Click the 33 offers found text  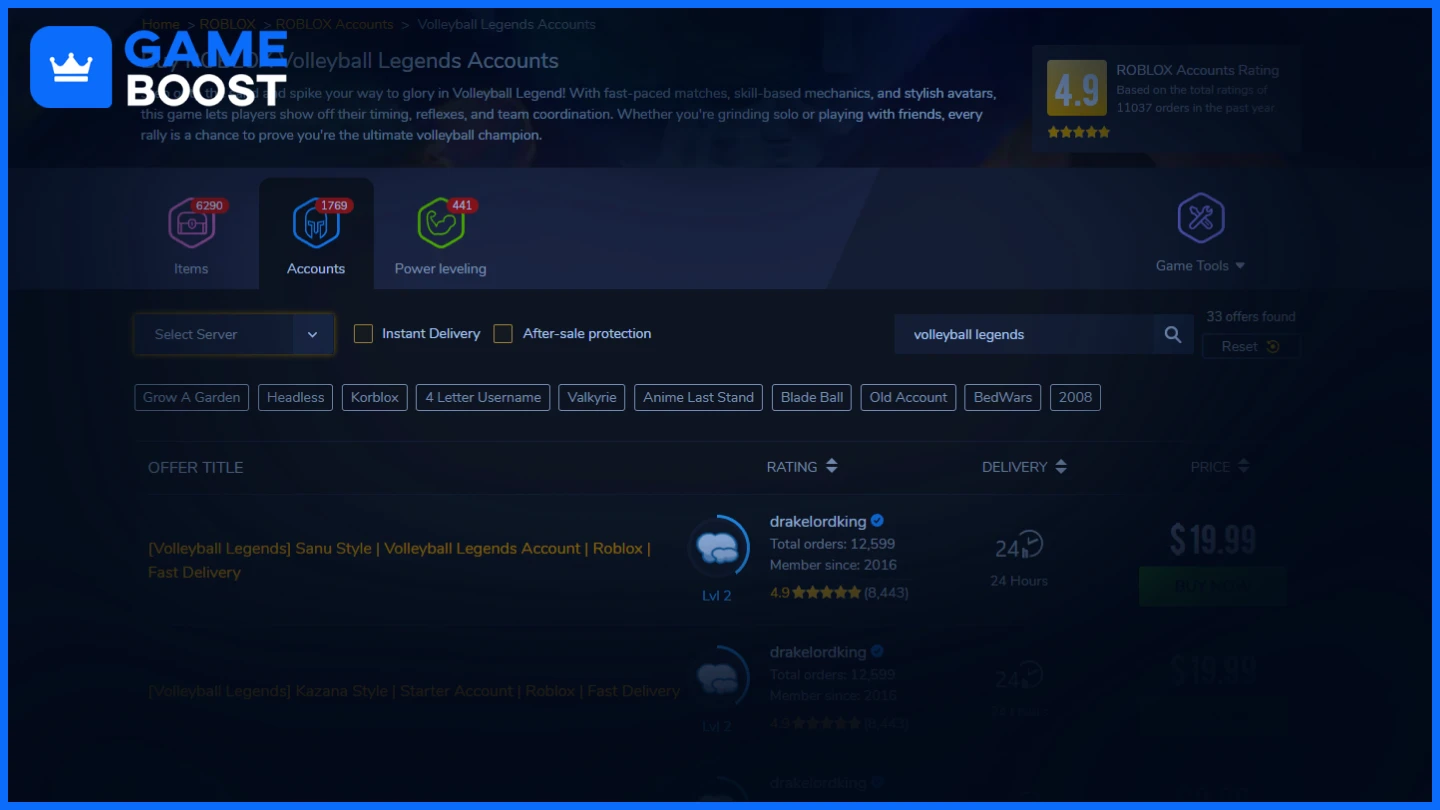point(1251,316)
